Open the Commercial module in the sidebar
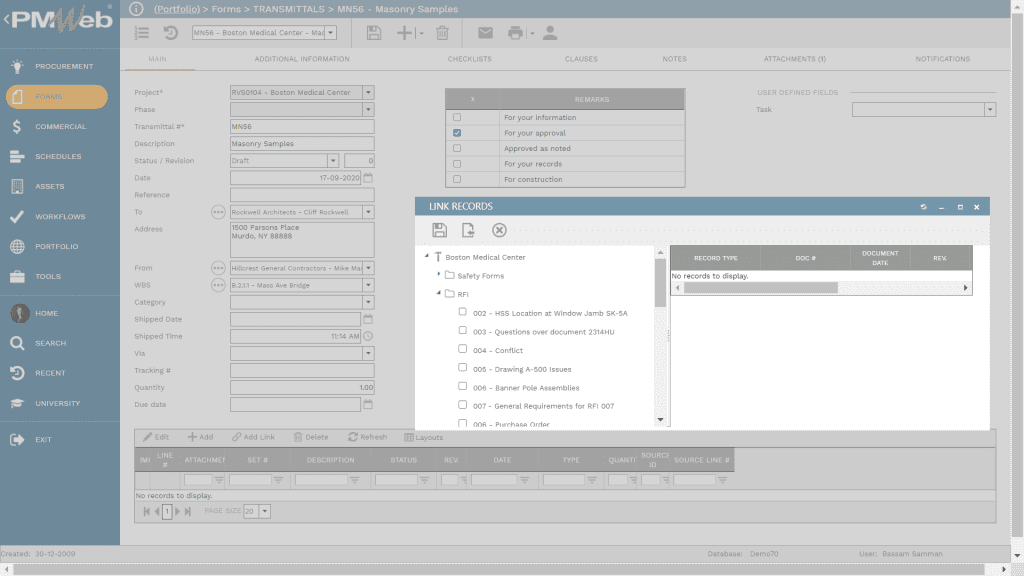 coord(60,126)
